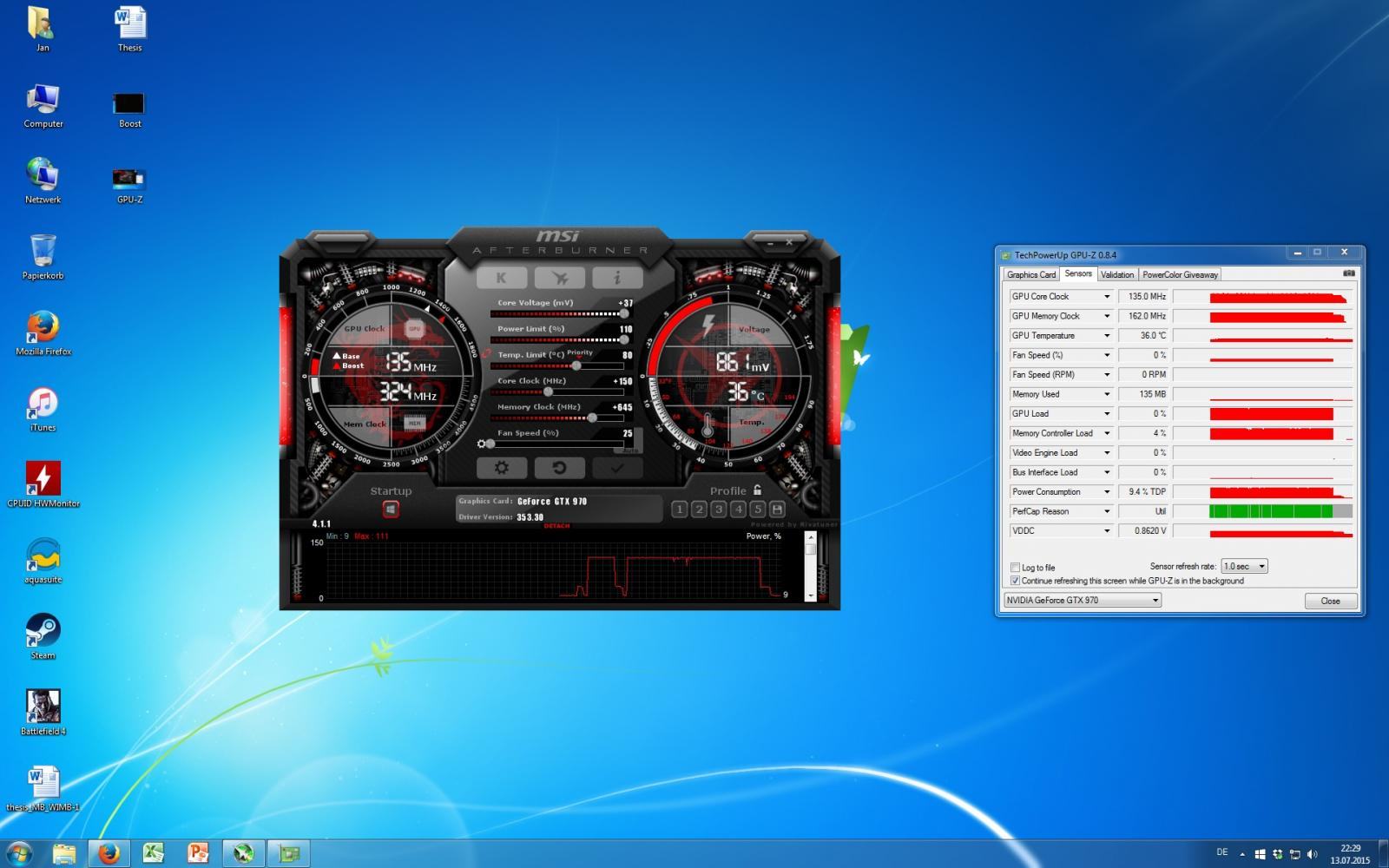This screenshot has height=868, width=1389.
Task: Click the GPU-Z Close button
Action: coord(1330,601)
